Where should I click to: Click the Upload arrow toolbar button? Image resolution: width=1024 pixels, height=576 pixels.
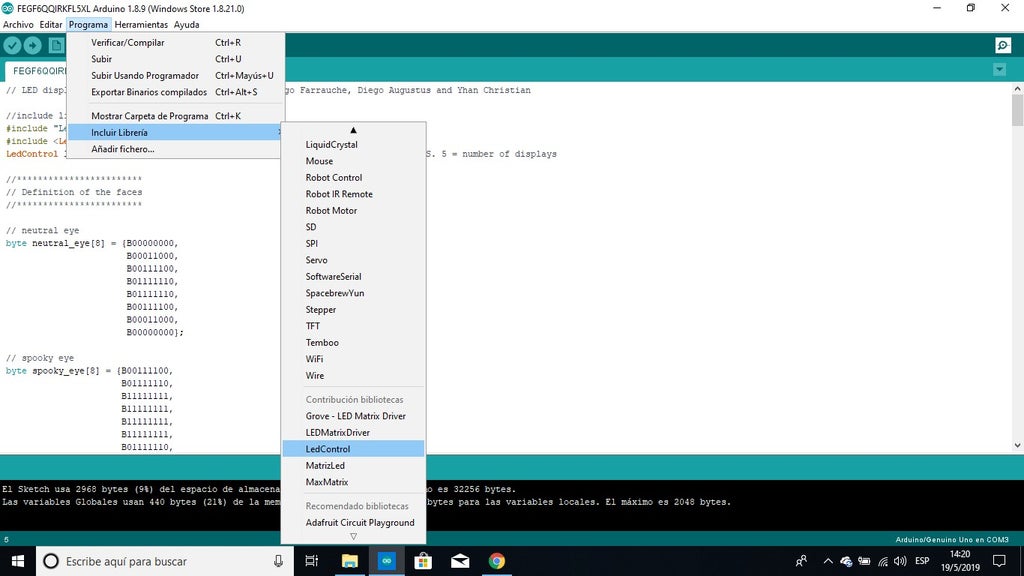click(x=33, y=45)
